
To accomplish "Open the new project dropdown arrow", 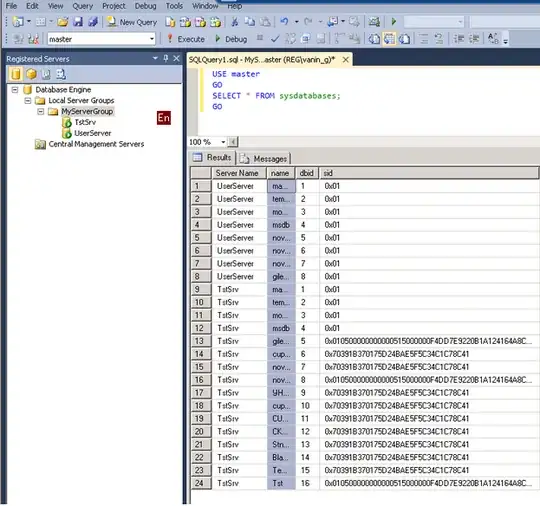I will (x=29, y=22).
